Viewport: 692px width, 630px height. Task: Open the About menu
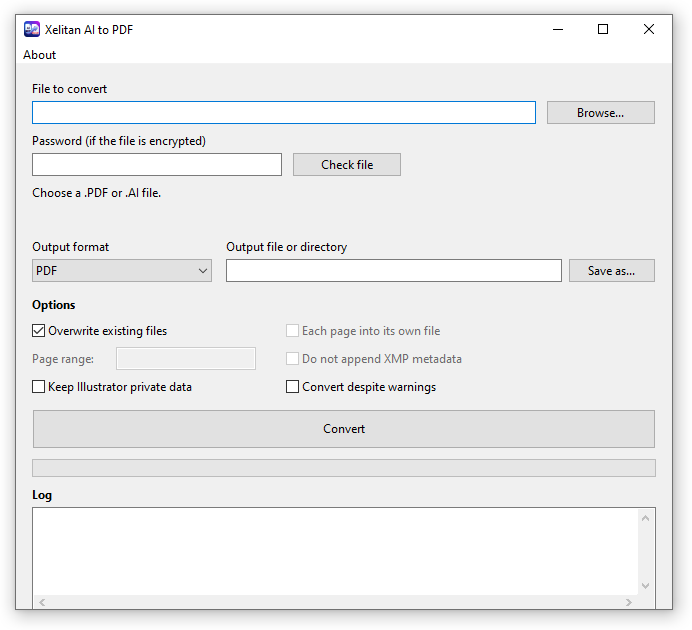[40, 55]
